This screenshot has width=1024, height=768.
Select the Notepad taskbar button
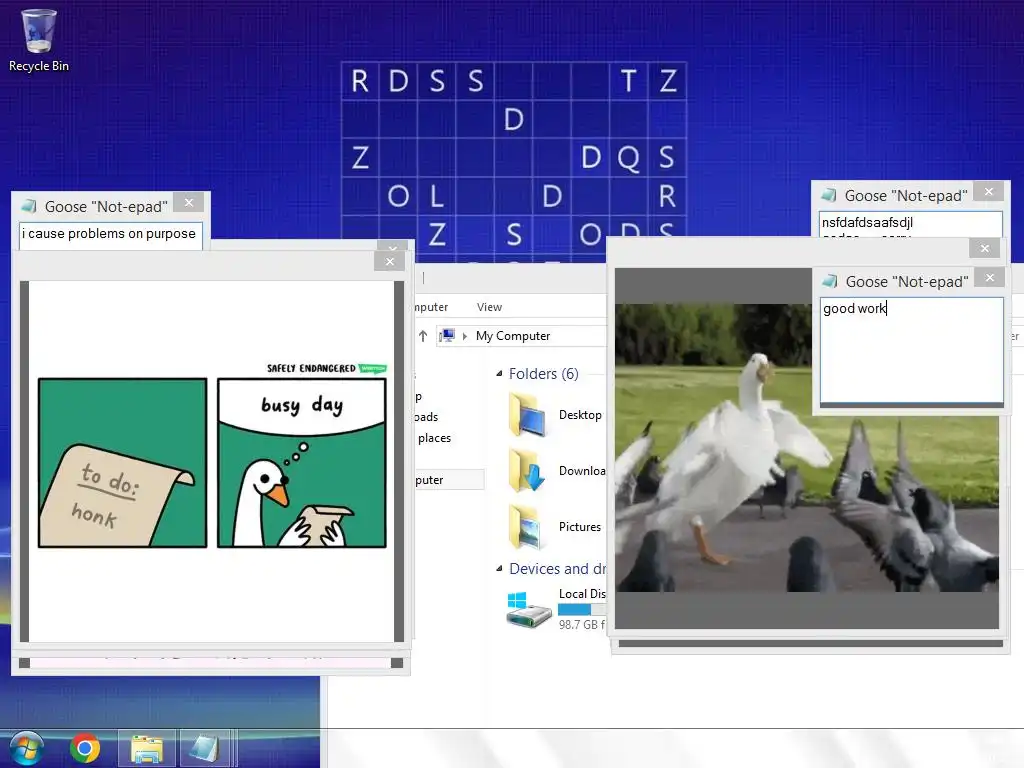tap(204, 748)
